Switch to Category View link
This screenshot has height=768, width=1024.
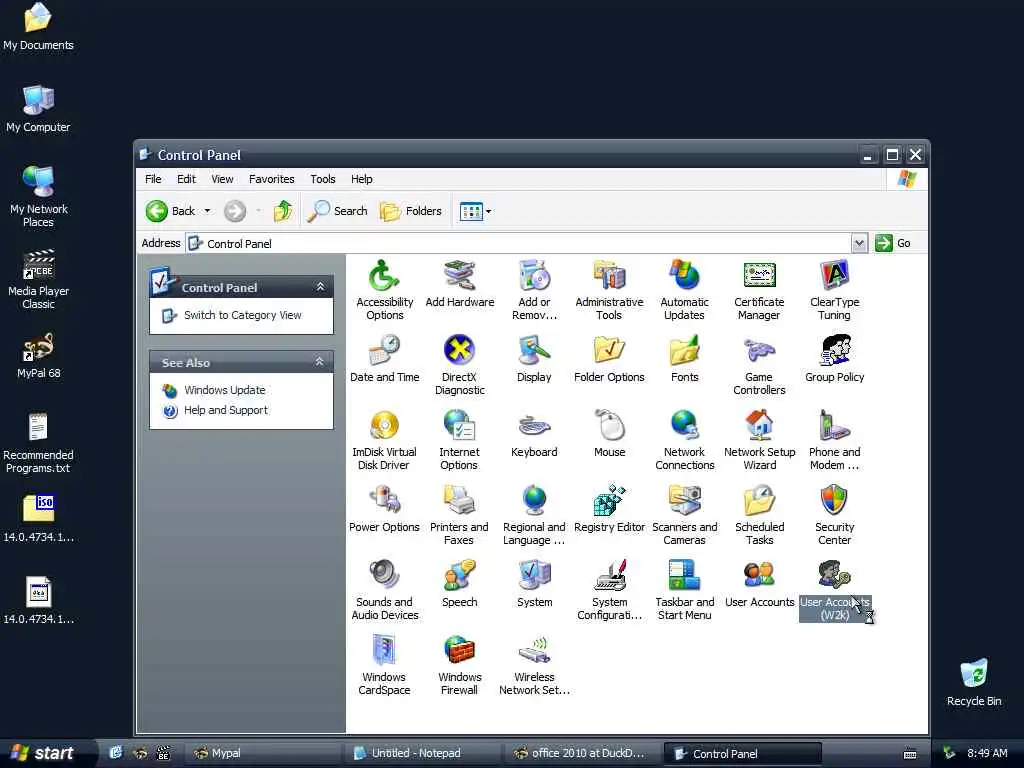(x=242, y=315)
